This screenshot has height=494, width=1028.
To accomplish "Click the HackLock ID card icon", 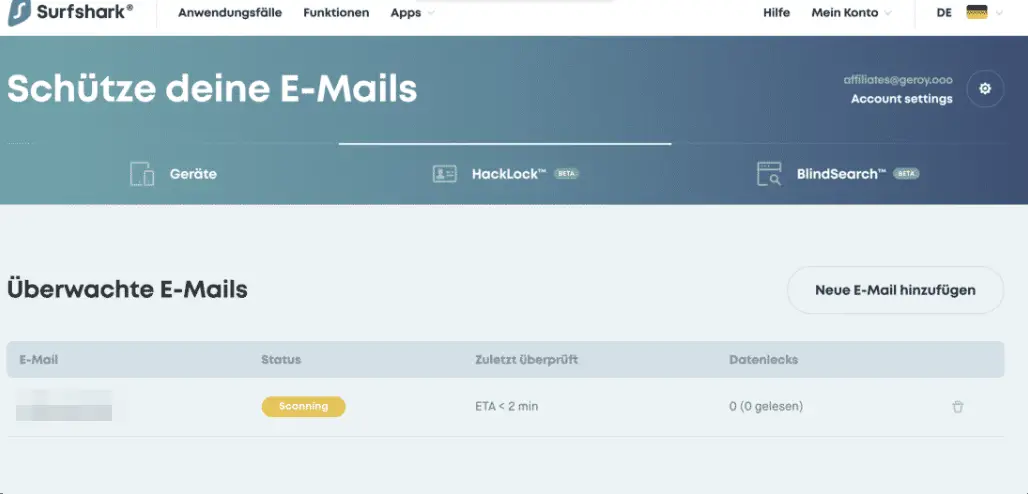I will pos(445,174).
